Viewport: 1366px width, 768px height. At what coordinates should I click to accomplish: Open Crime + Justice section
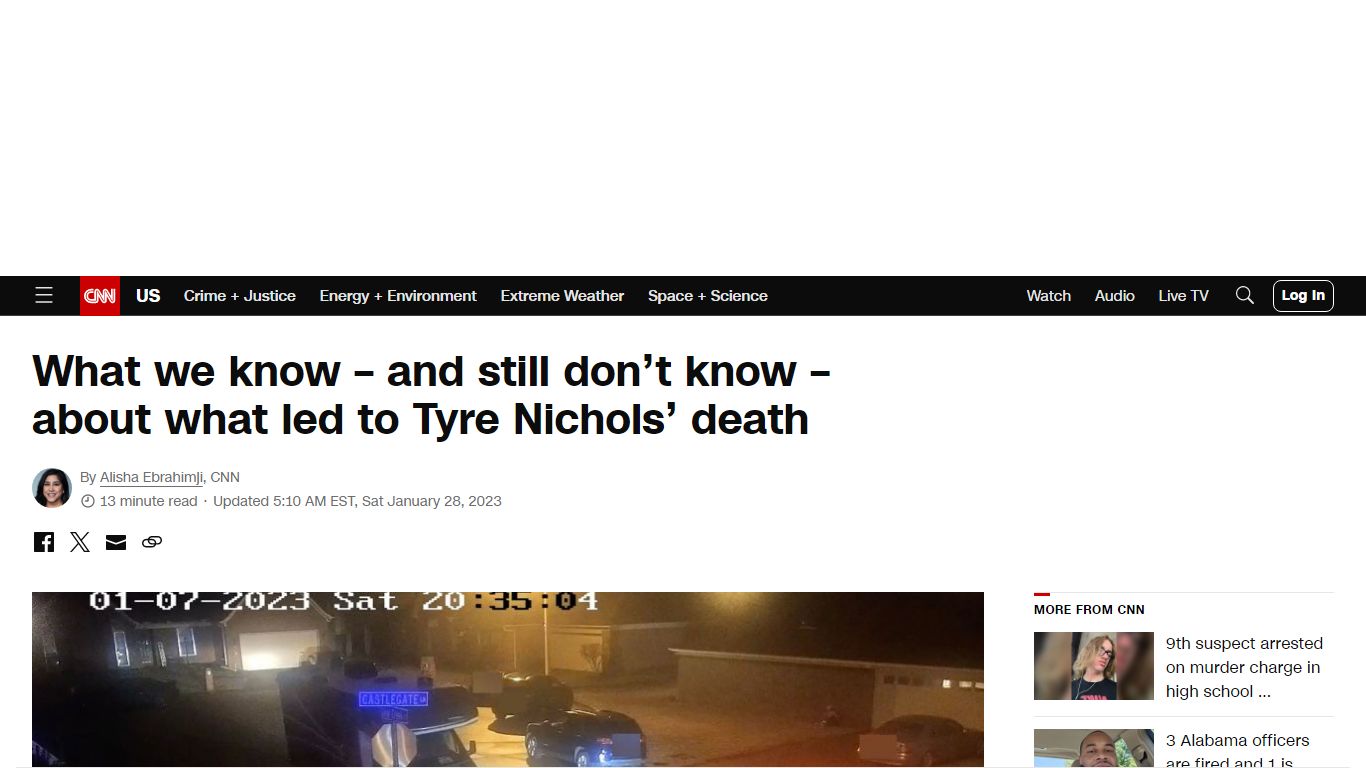pos(240,296)
